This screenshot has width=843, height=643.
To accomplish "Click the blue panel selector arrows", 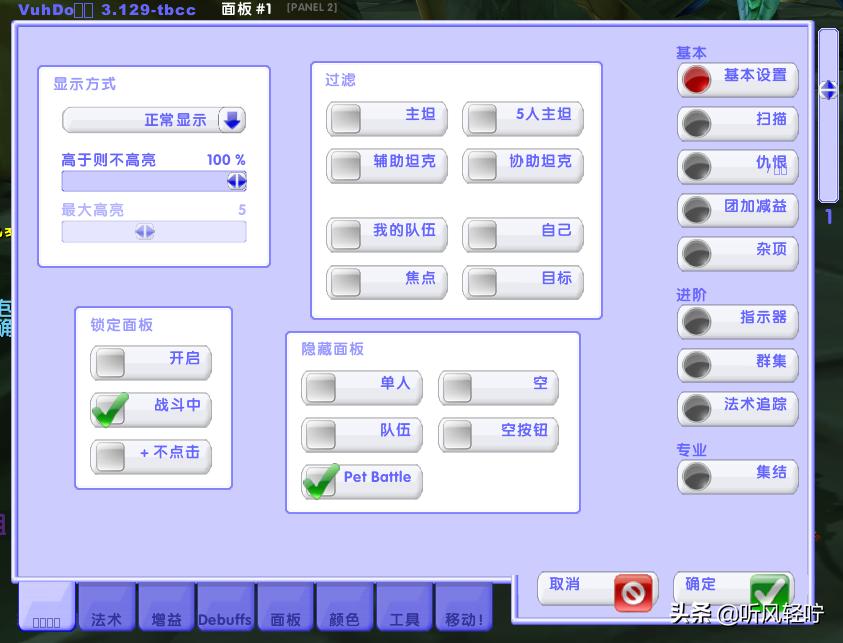I will coord(828,89).
